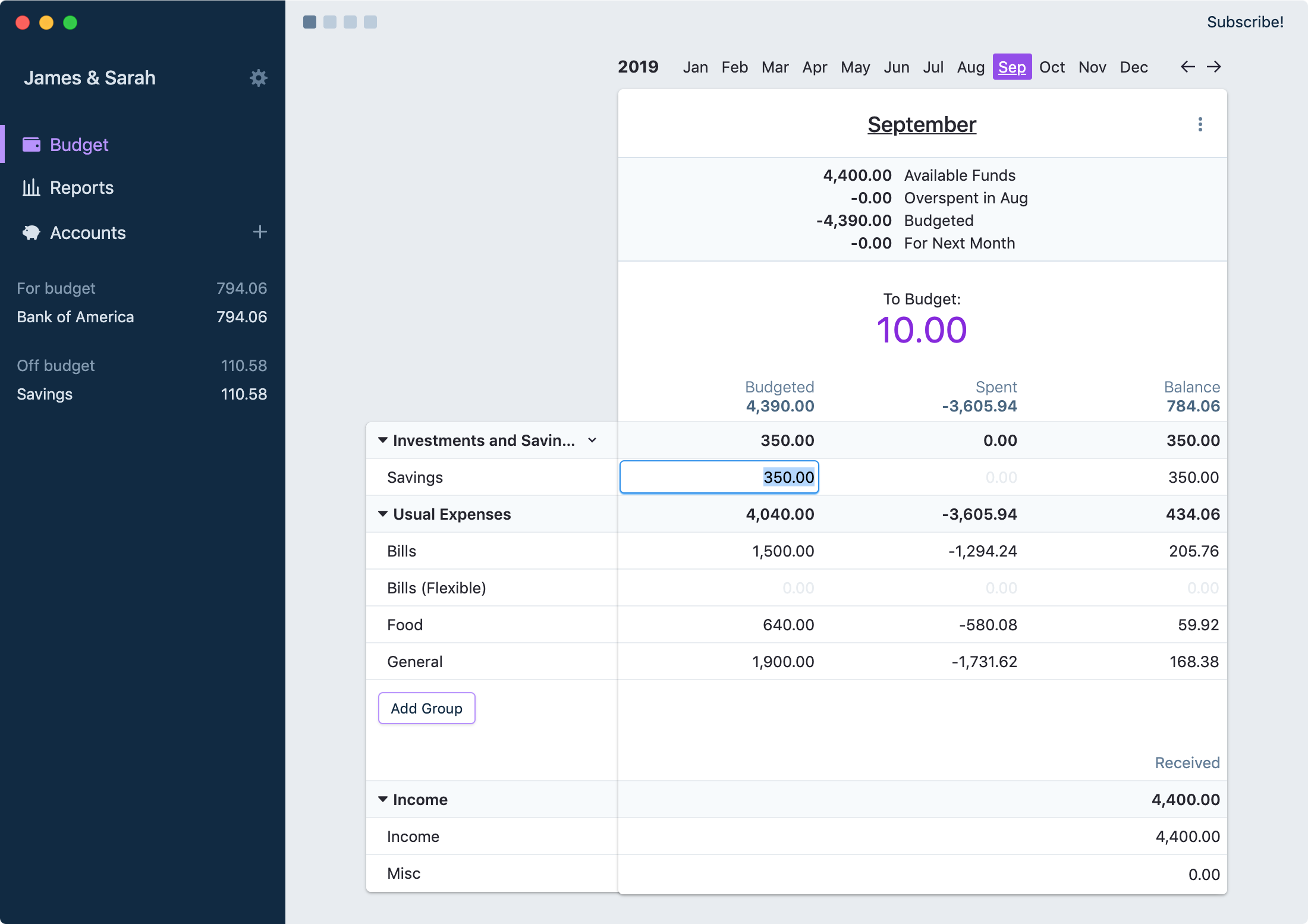Collapse the Income group triangle
The width and height of the screenshot is (1308, 924).
[x=383, y=799]
